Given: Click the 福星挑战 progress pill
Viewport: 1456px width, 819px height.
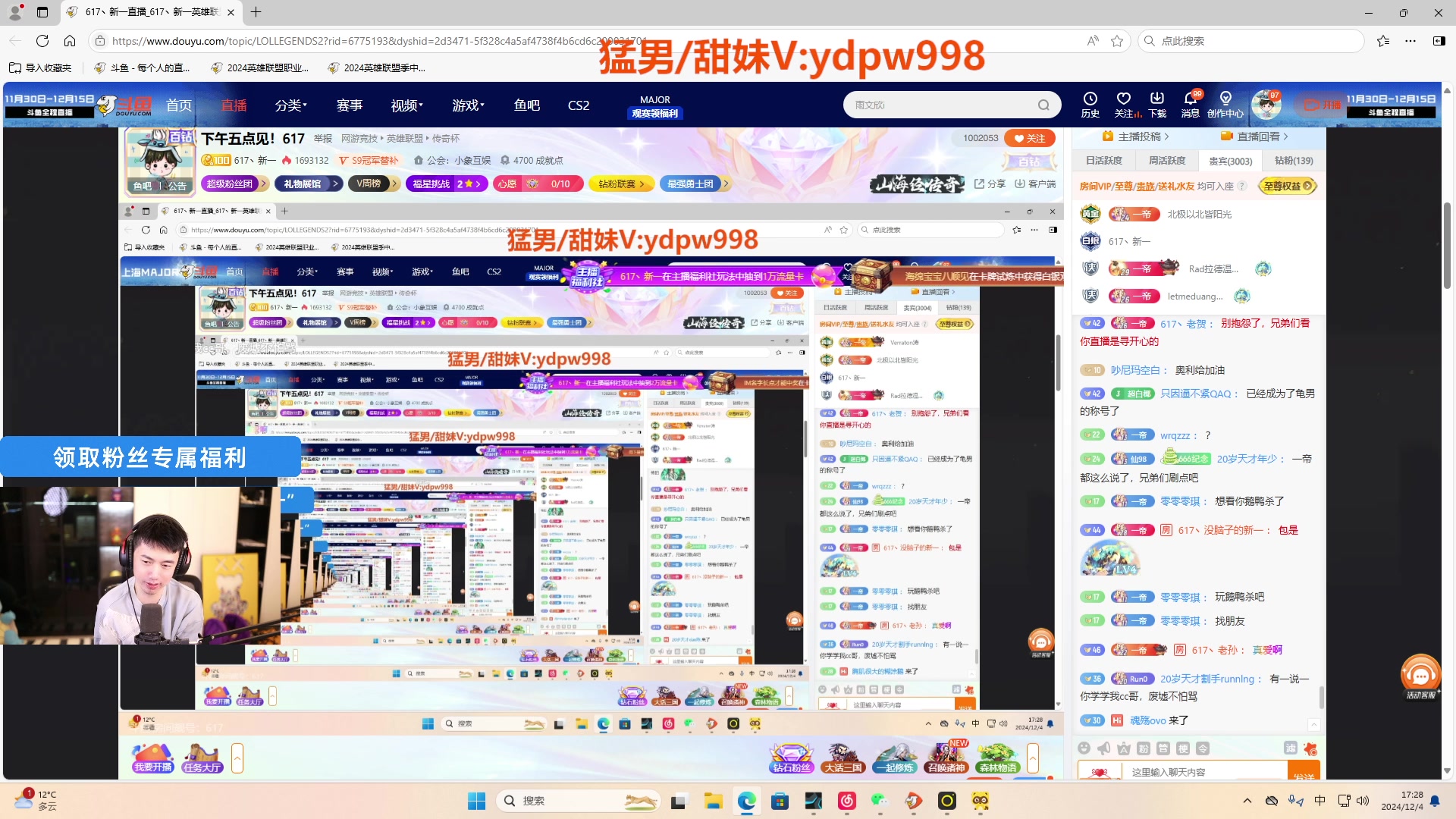Looking at the screenshot, I should pos(447,184).
